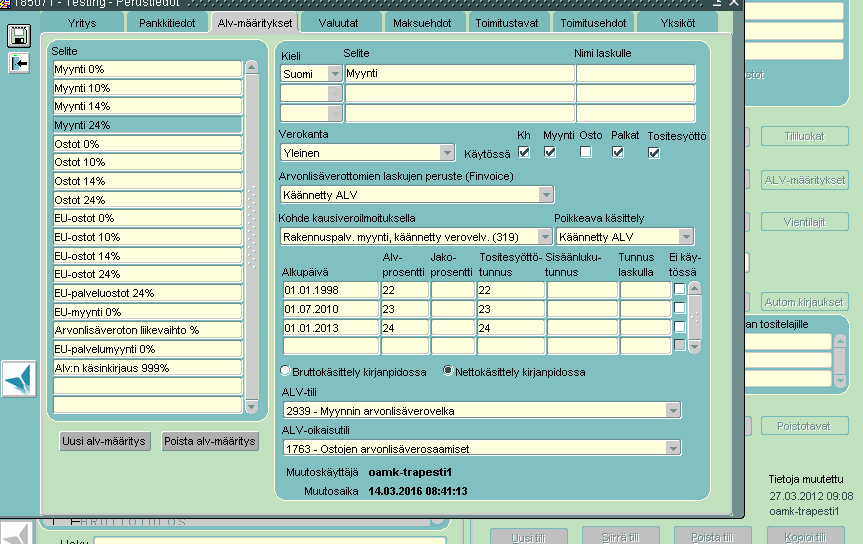Open the third row Kieli dropdown
This screenshot has width=863, height=544.
(x=335, y=113)
